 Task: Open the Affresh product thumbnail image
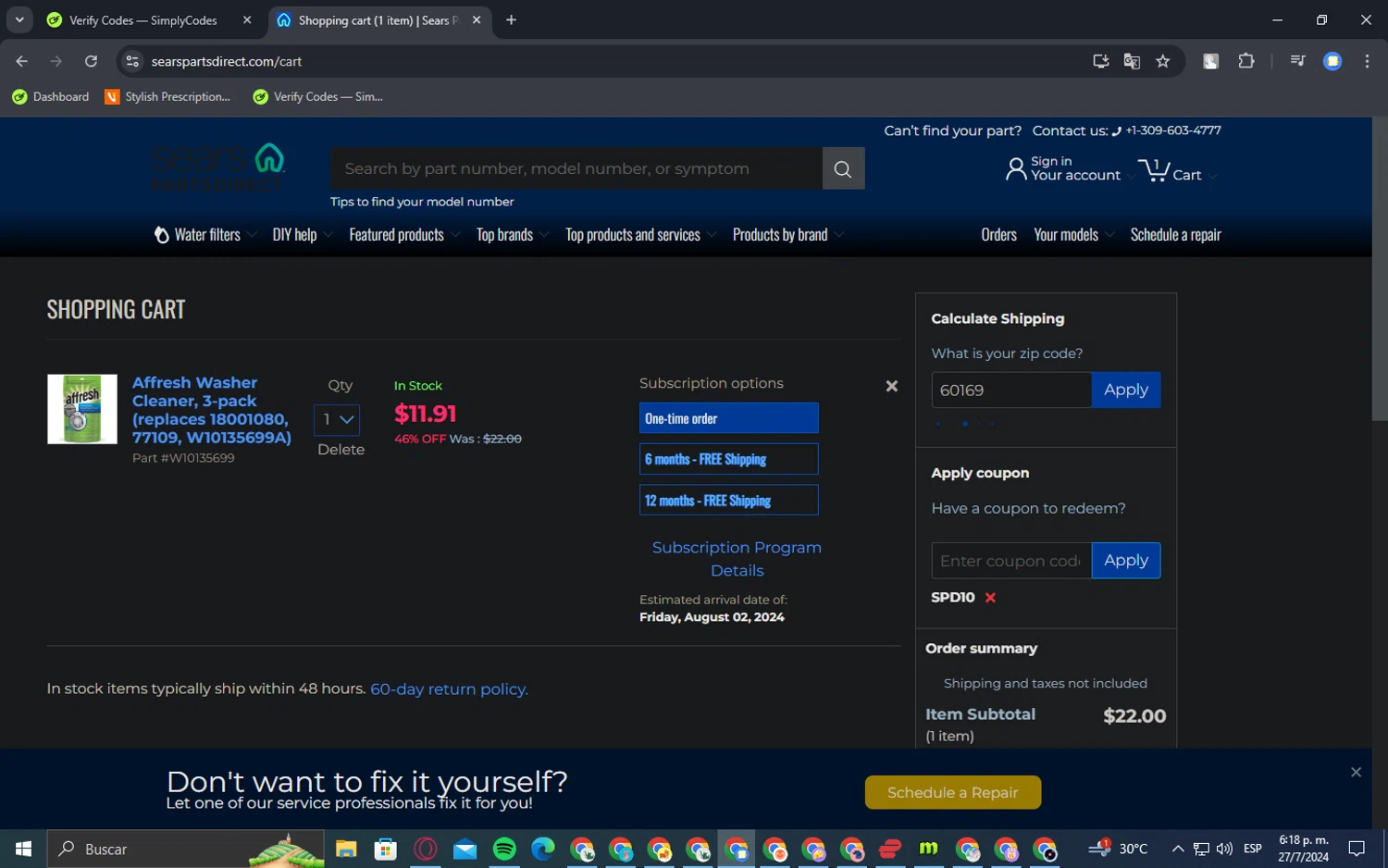(82, 409)
